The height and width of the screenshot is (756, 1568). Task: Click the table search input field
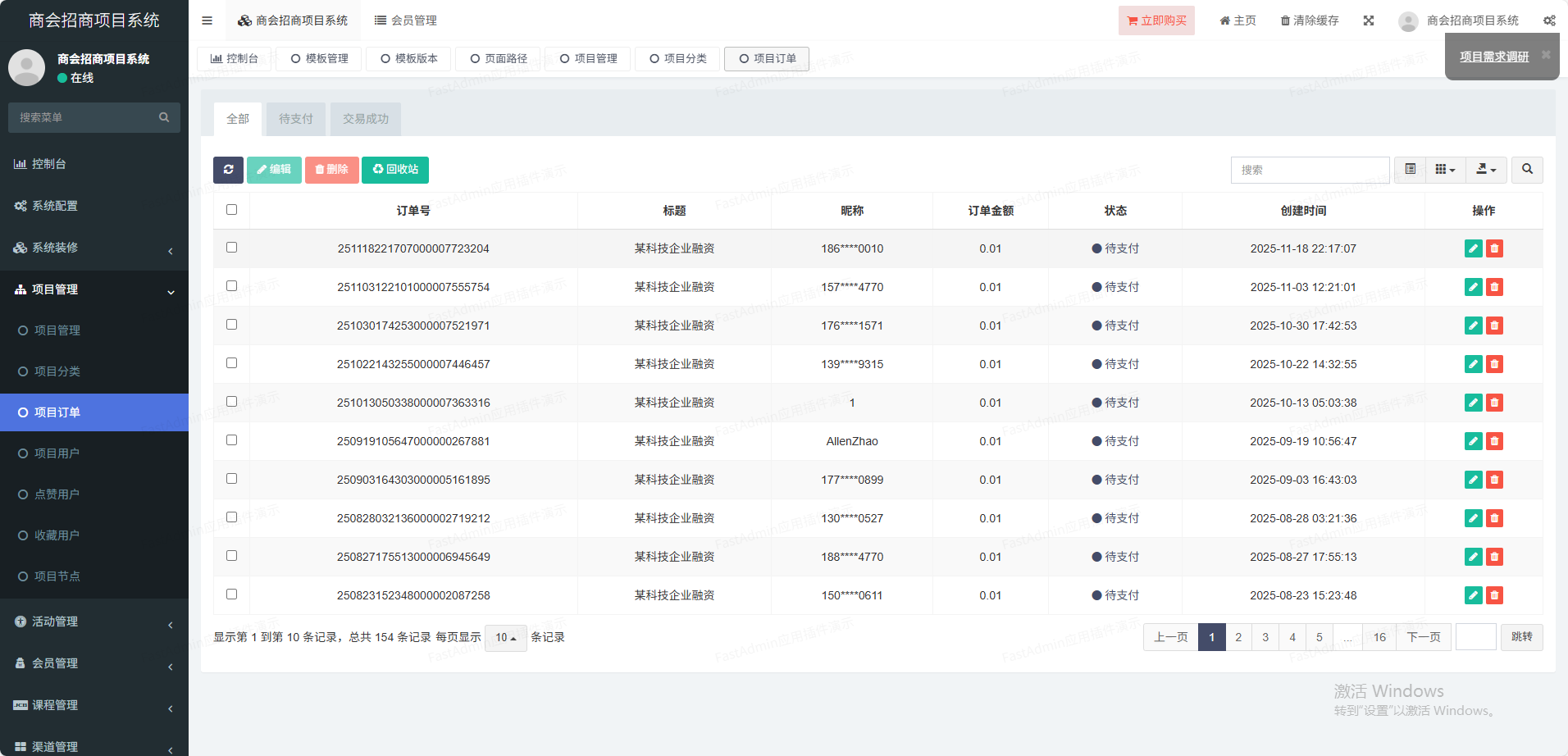tap(1310, 170)
